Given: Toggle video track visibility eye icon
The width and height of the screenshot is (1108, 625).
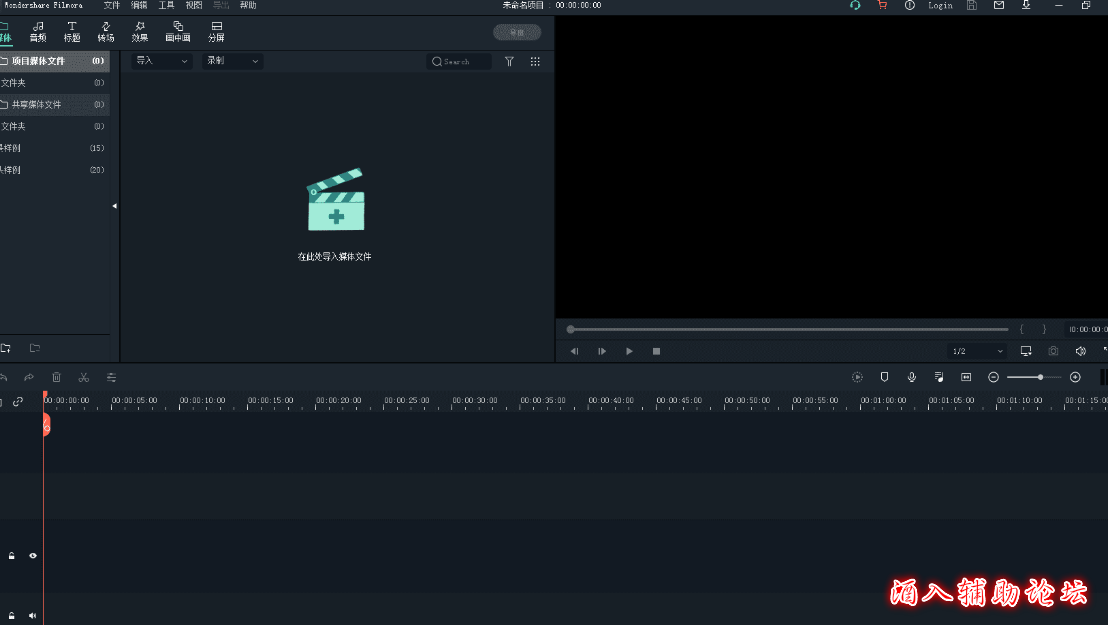Looking at the screenshot, I should (33, 555).
